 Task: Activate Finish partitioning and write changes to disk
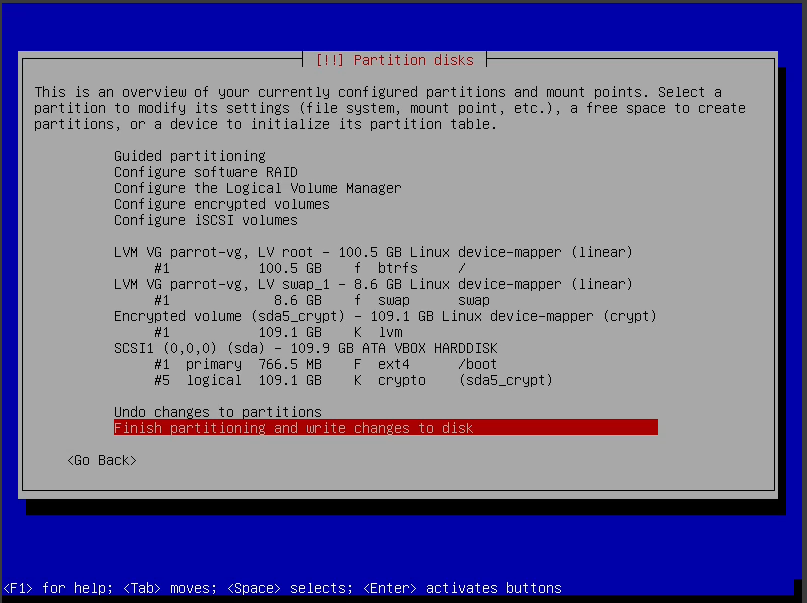pyautogui.click(x=385, y=427)
